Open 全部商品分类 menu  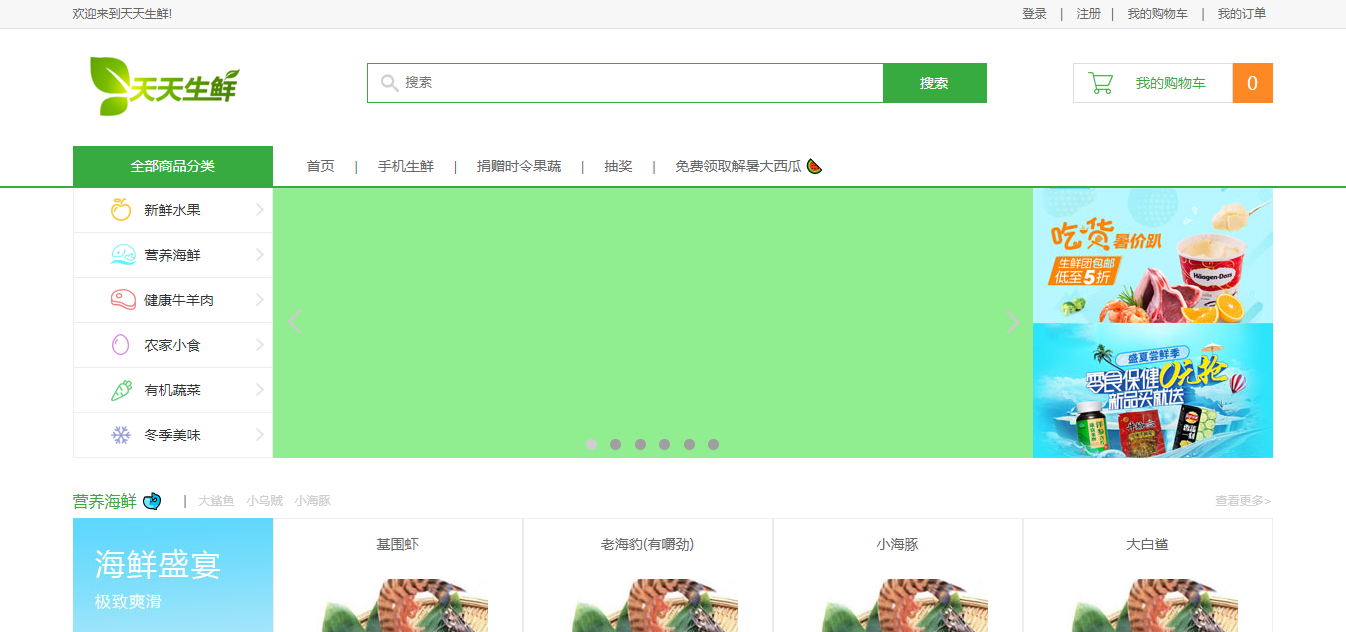173,166
